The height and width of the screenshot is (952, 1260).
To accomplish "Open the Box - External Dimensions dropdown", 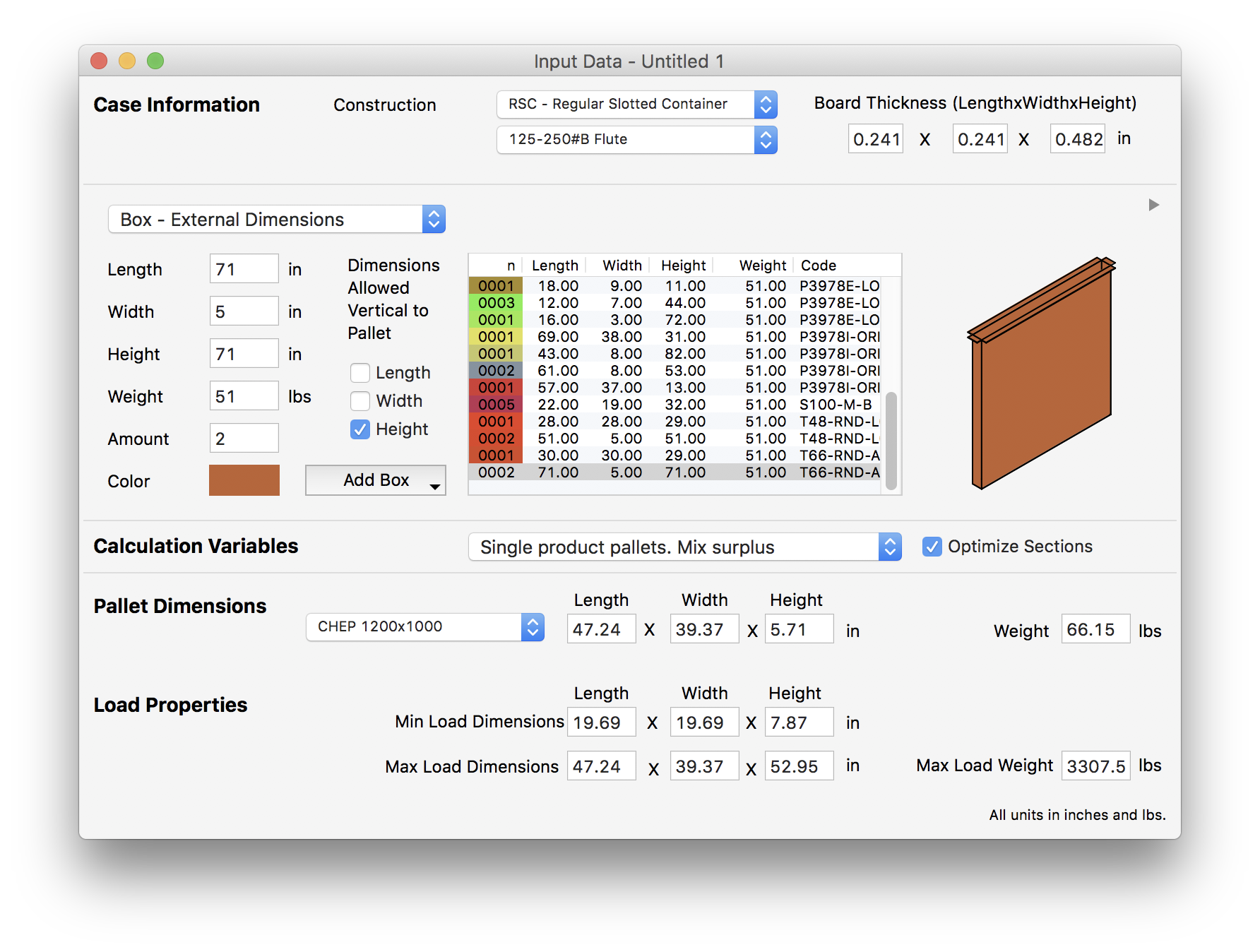I will [277, 220].
